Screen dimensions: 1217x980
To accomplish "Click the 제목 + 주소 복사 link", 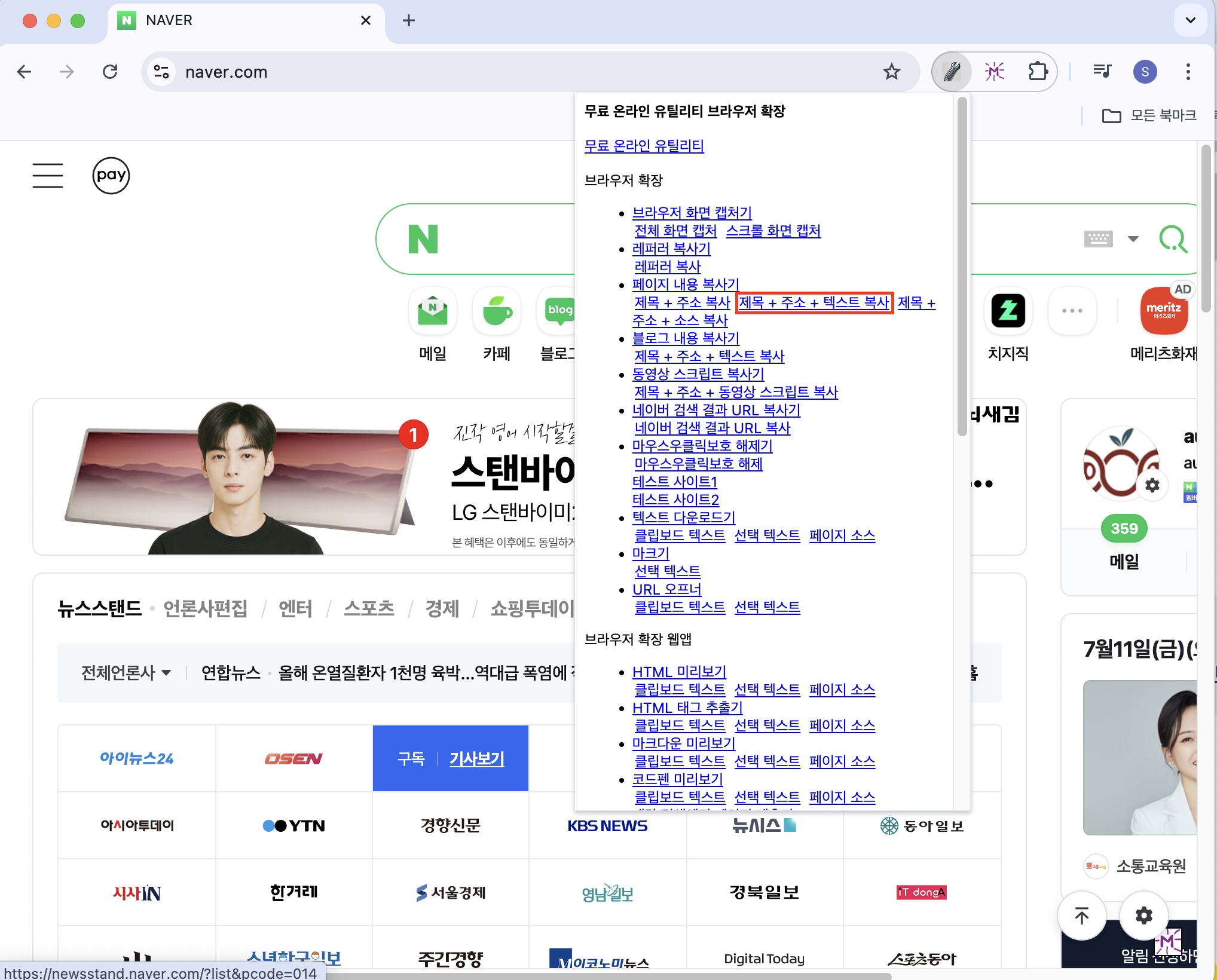I will point(682,302).
